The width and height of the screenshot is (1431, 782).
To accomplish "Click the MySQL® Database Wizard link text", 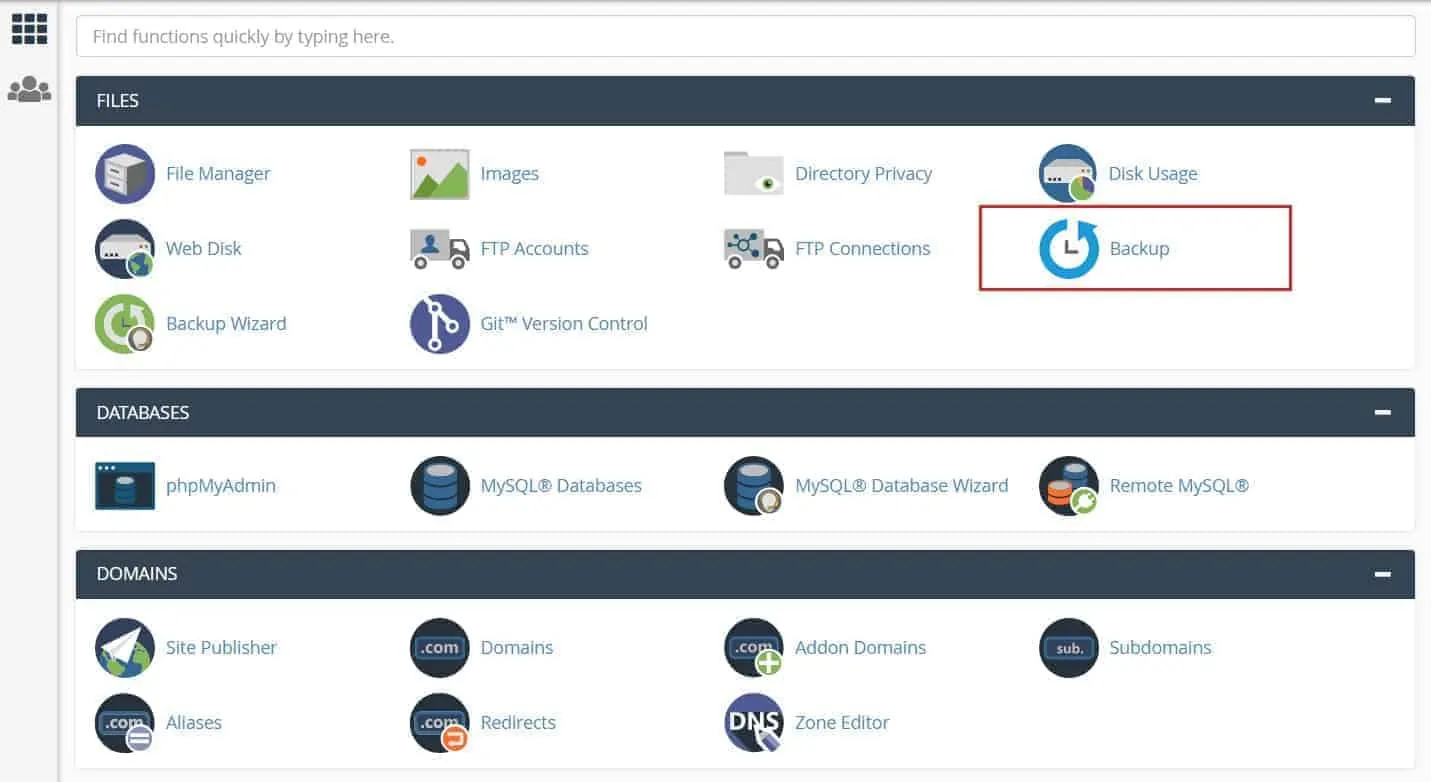I will pos(902,486).
